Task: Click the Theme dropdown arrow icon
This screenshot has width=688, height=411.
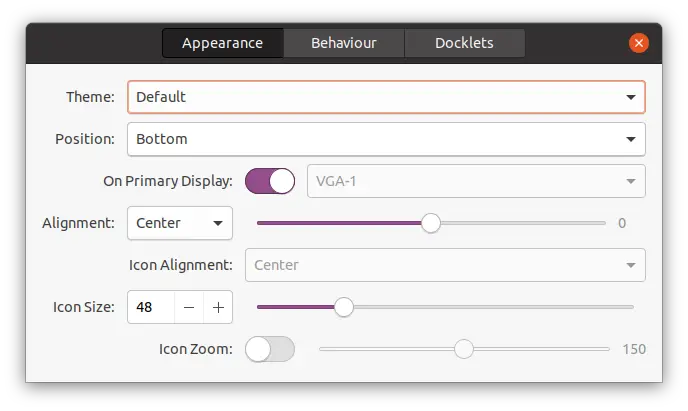Action: (x=631, y=97)
